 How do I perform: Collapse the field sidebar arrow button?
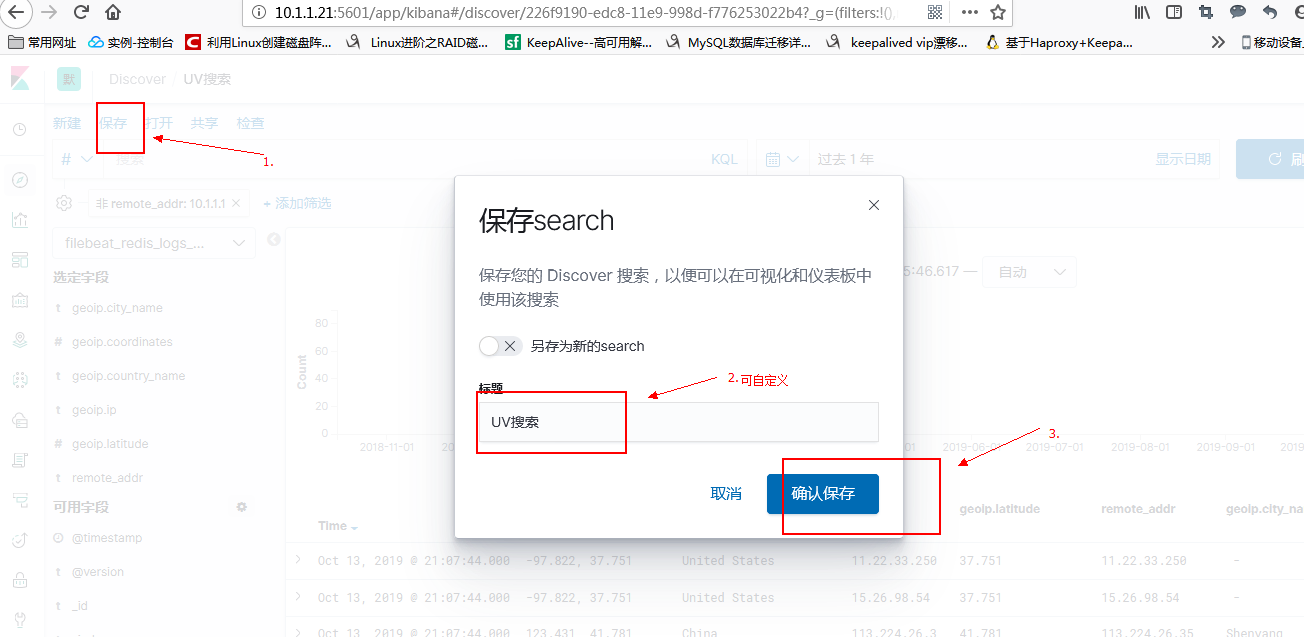coord(274,240)
